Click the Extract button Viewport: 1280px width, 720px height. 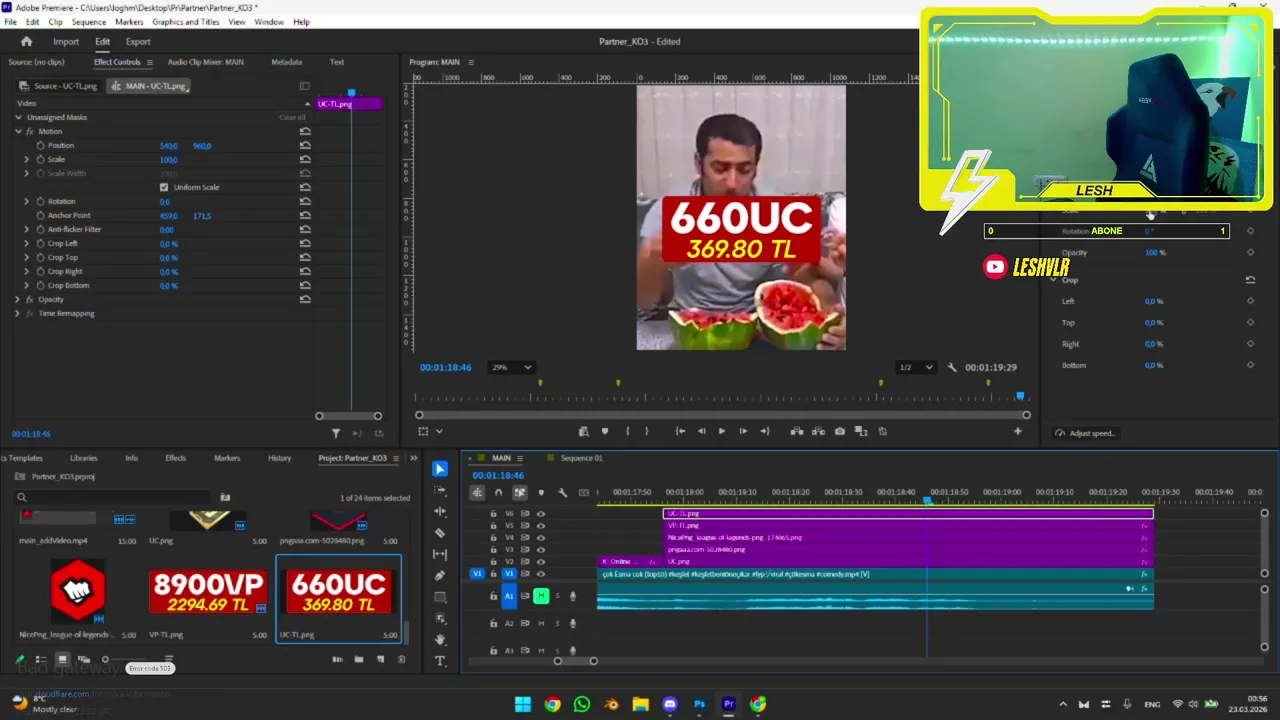pyautogui.click(x=818, y=431)
